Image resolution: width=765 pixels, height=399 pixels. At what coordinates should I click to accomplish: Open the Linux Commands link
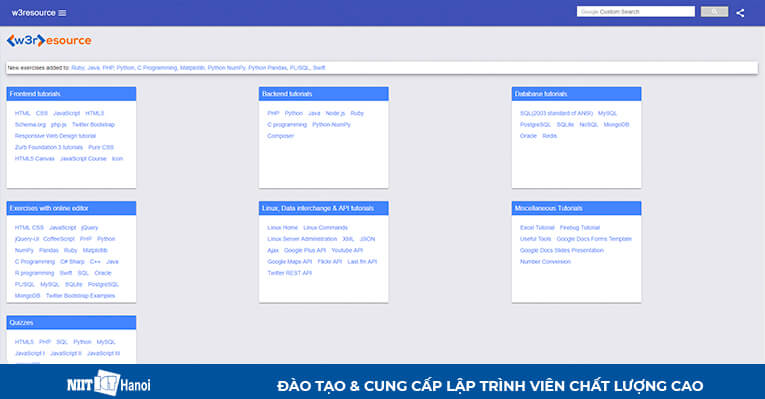[325, 228]
